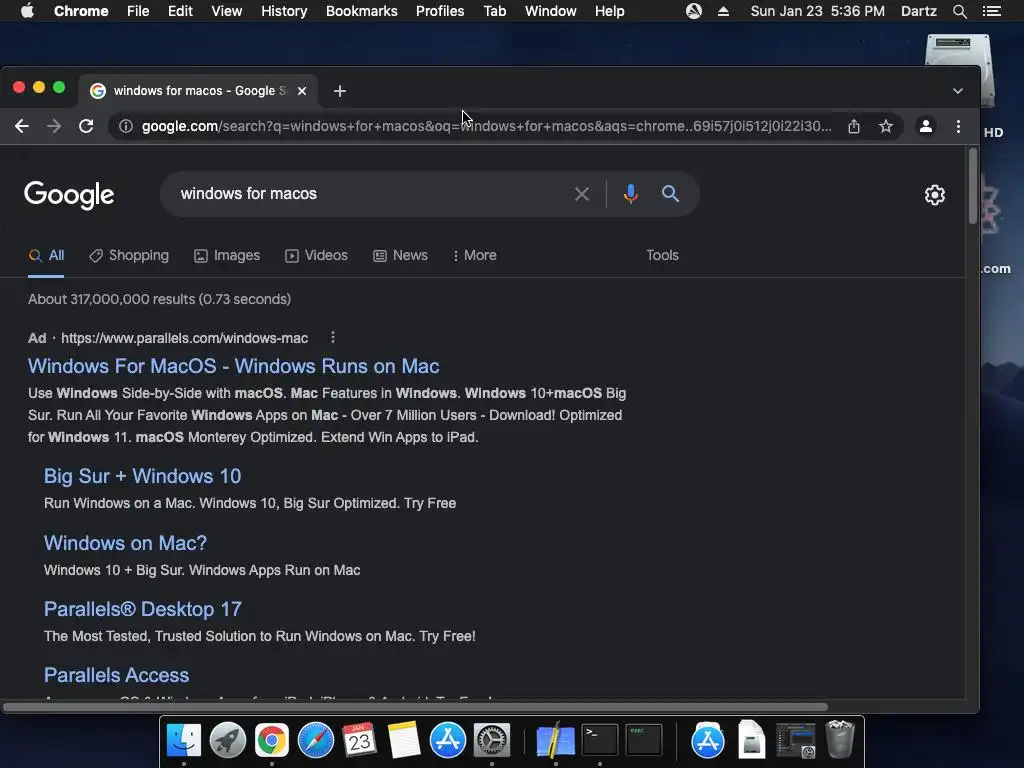Go back to the previous page
This screenshot has width=1024, height=768.
pyautogui.click(x=22, y=126)
